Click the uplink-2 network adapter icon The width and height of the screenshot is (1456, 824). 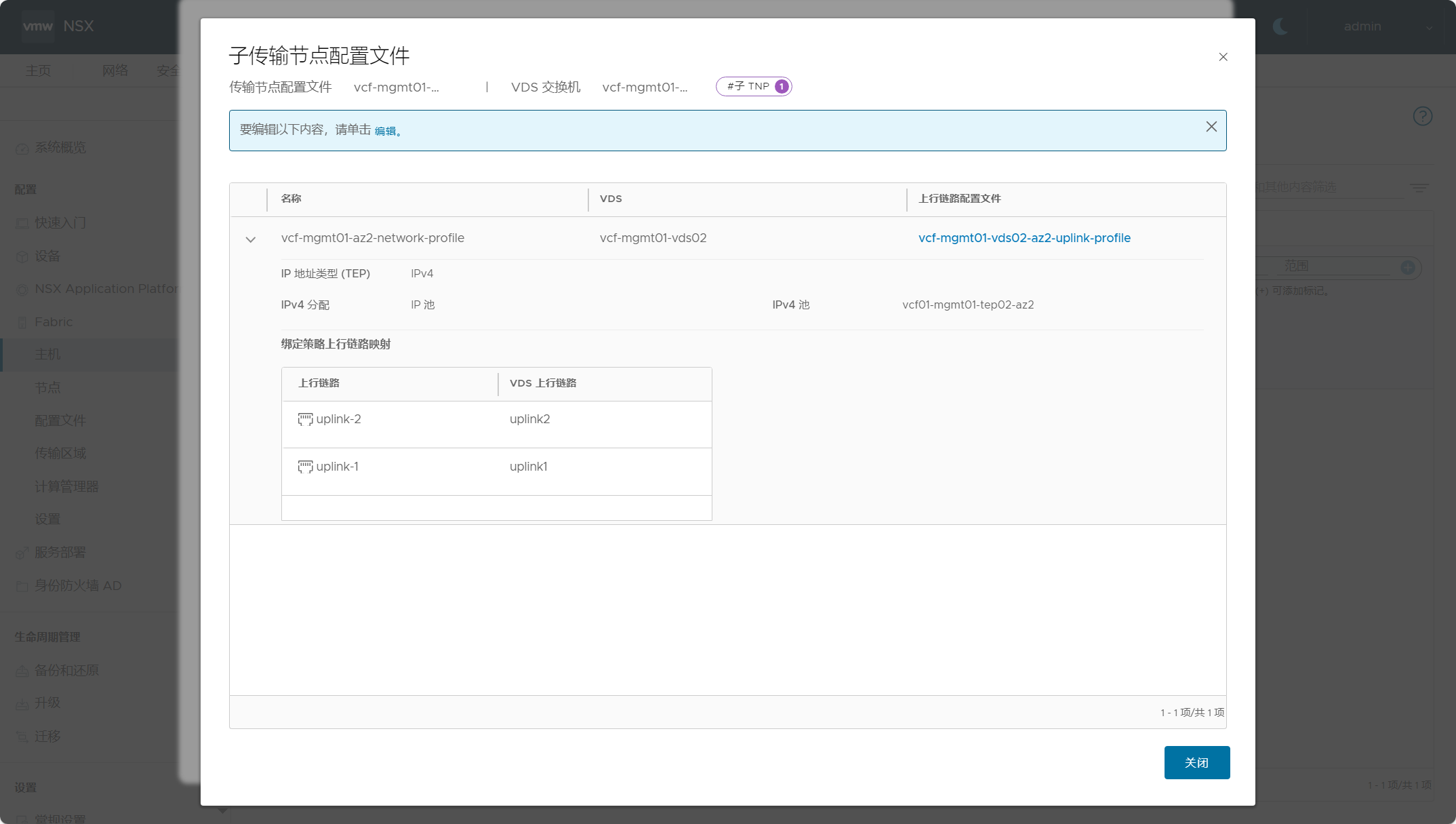(x=305, y=419)
